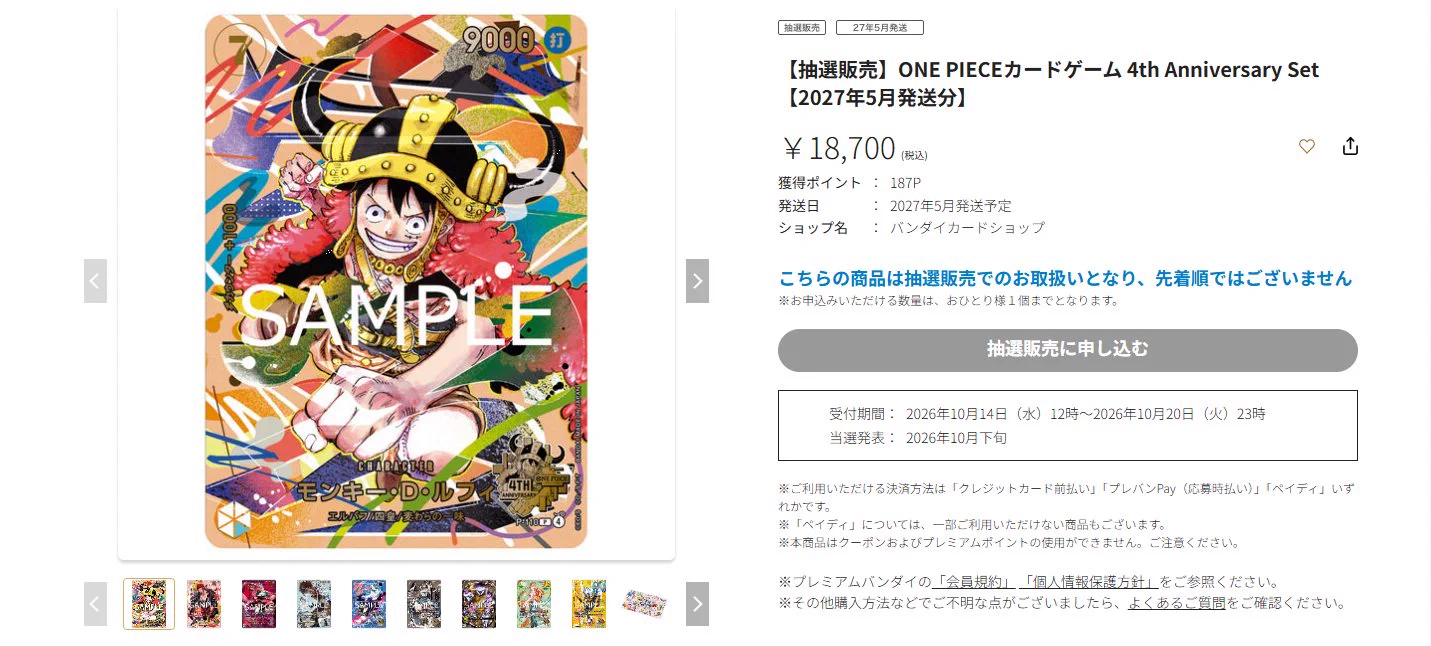The image size is (1431, 646).
Task: Add product to favorites with heart icon
Action: (1307, 147)
